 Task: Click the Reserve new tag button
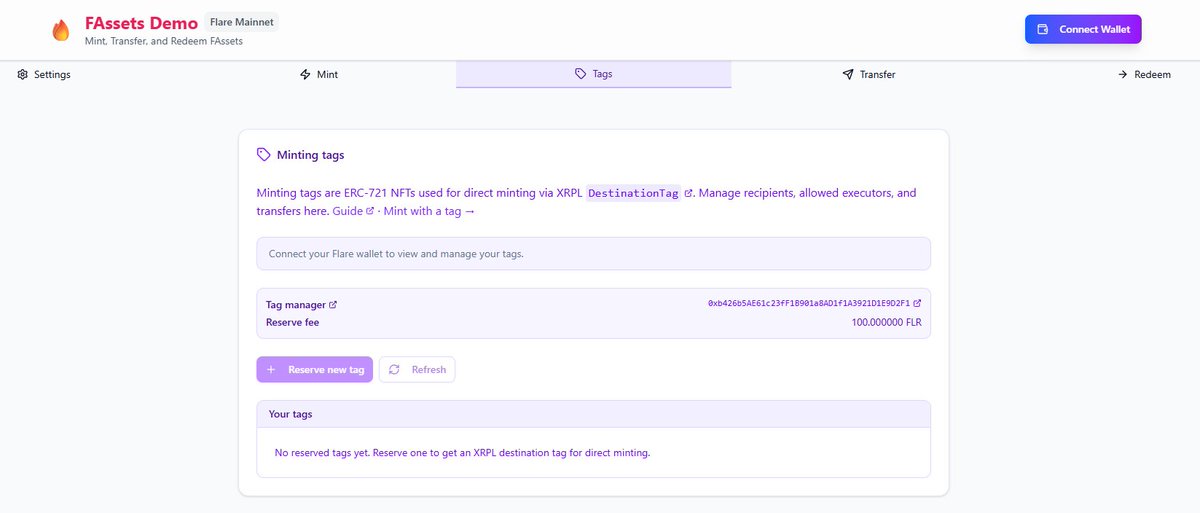click(x=315, y=369)
